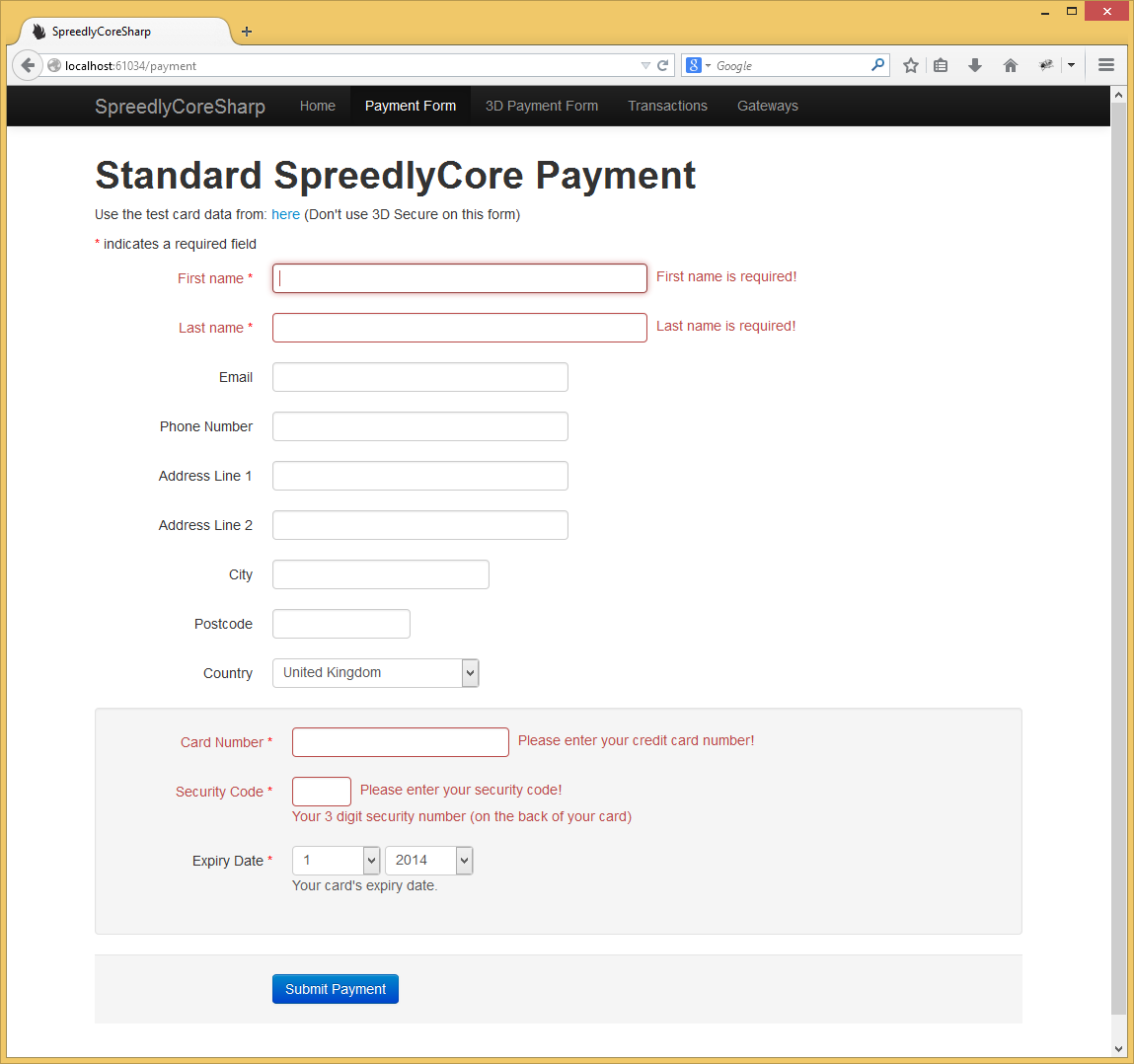This screenshot has width=1134, height=1064.
Task: Focus the Email input field
Action: click(420, 377)
